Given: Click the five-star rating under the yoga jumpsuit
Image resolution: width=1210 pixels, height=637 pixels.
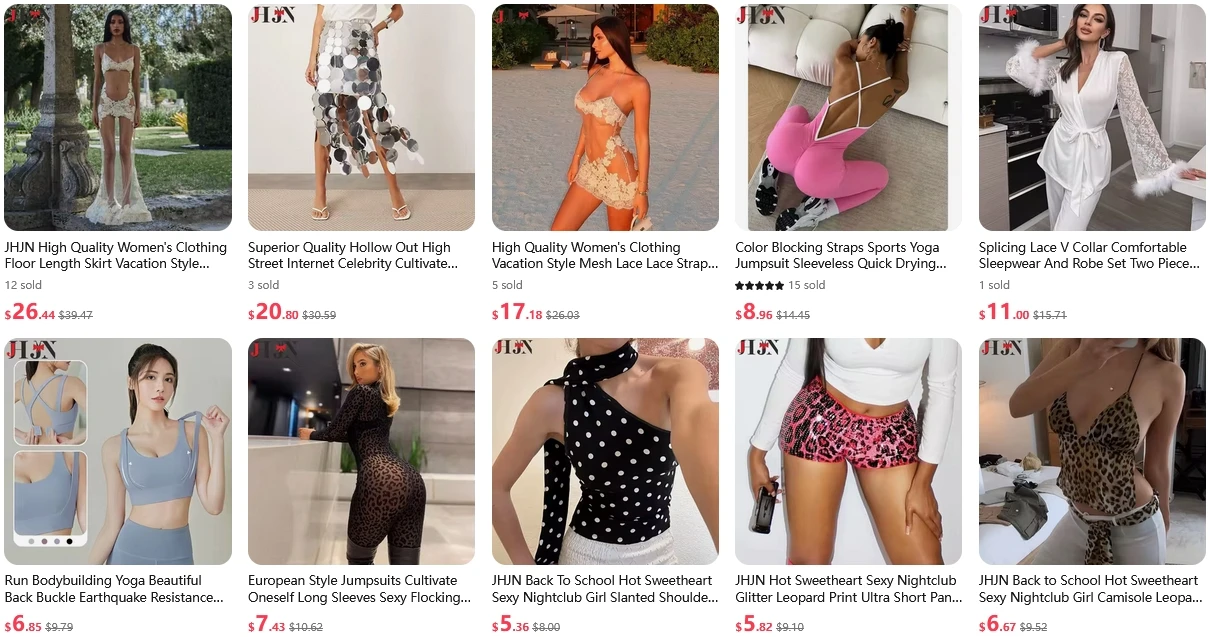Looking at the screenshot, I should 760,285.
